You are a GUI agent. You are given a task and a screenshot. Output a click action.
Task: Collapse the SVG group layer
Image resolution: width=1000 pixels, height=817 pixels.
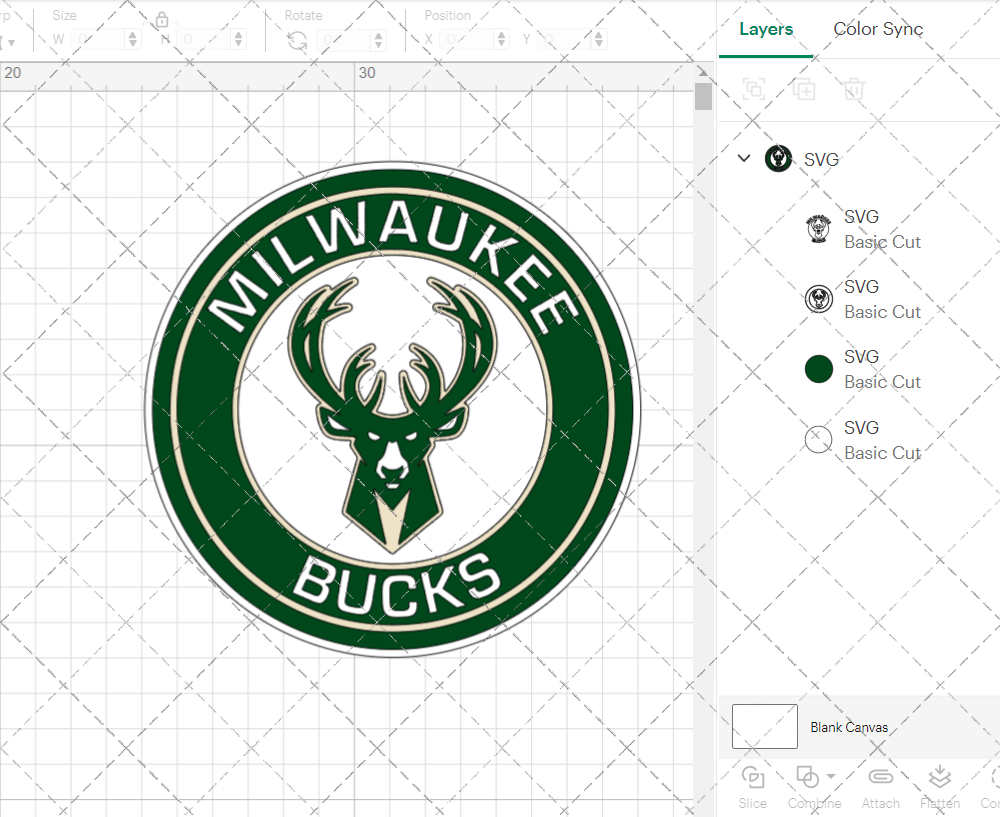[744, 158]
